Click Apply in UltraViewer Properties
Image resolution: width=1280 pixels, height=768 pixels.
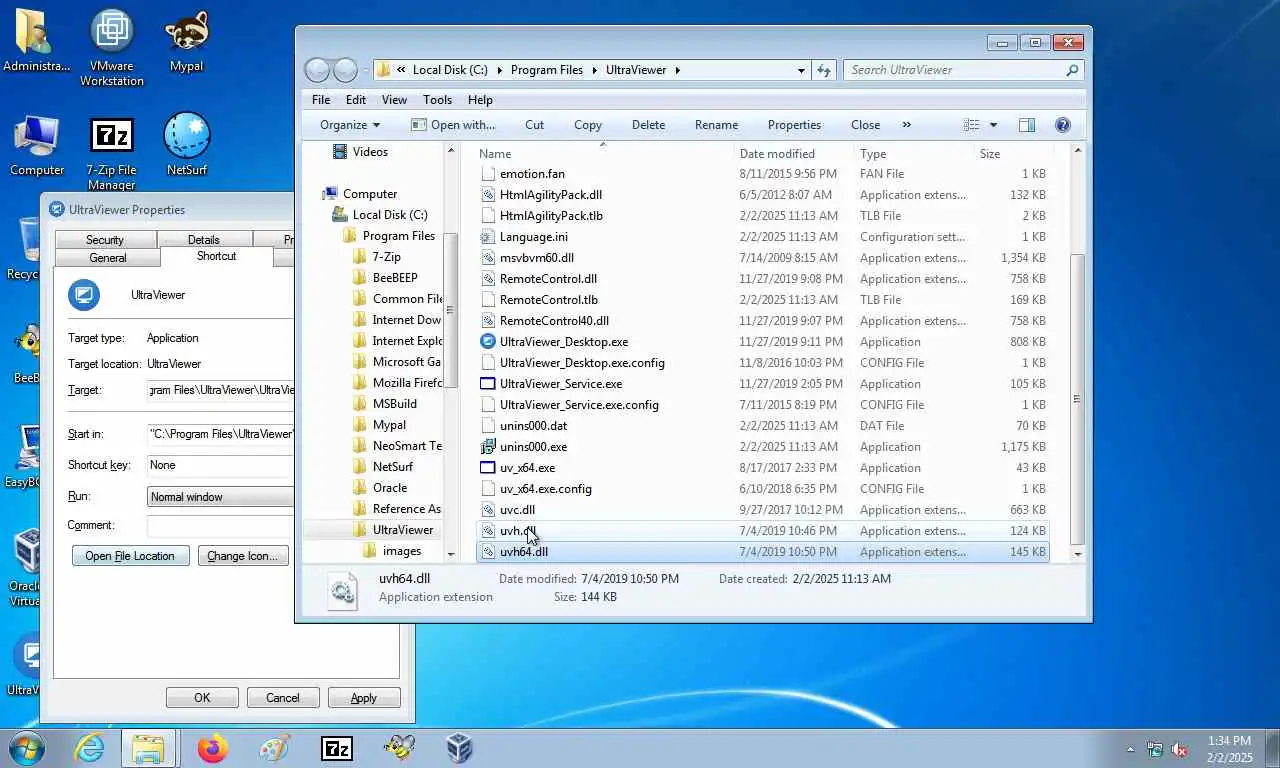pyautogui.click(x=364, y=698)
